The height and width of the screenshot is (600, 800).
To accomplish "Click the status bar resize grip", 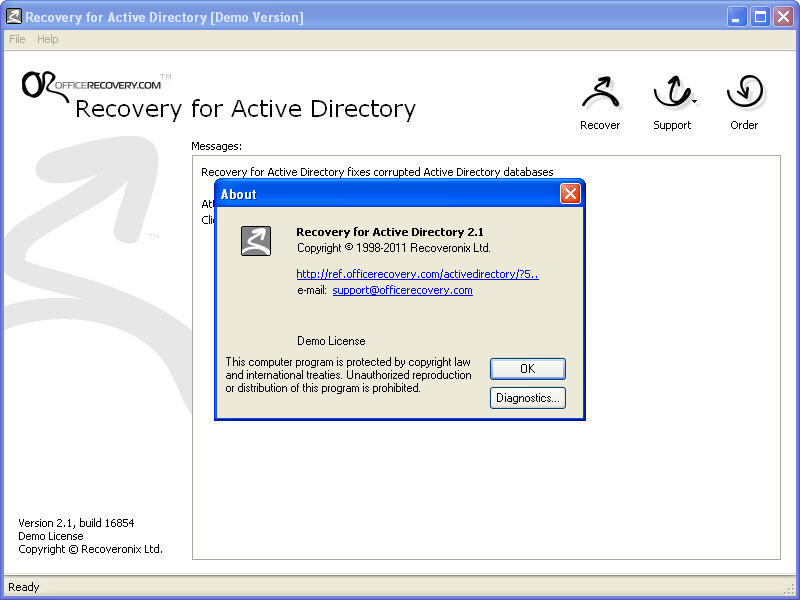I will (x=789, y=589).
